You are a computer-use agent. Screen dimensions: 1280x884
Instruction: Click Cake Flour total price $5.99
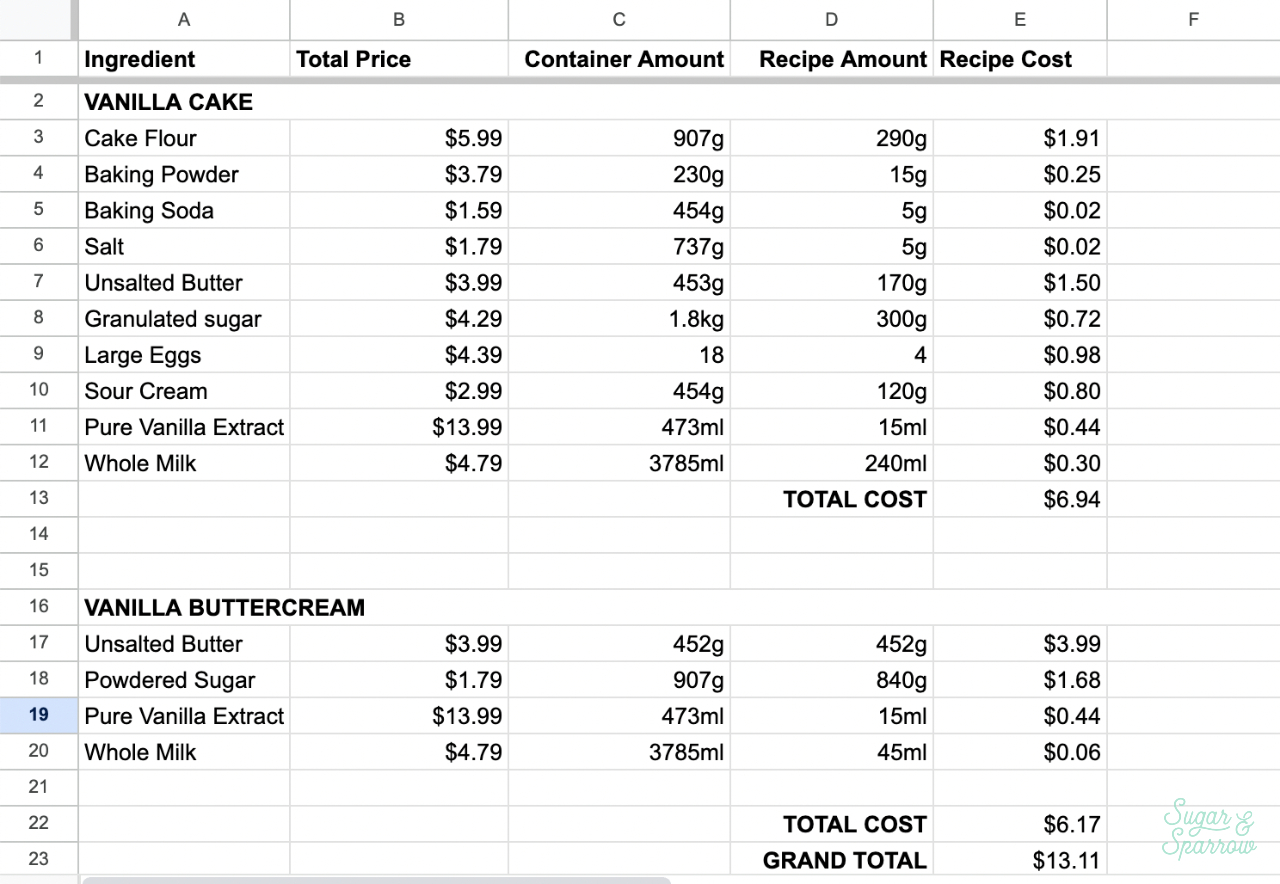tap(399, 138)
